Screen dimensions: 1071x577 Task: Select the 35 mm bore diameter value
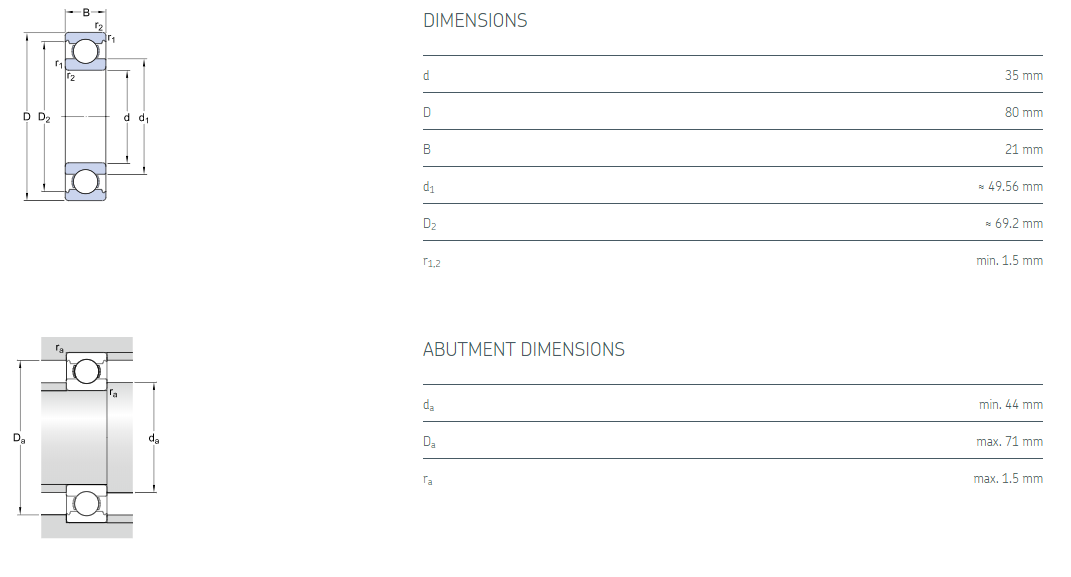tap(1023, 75)
